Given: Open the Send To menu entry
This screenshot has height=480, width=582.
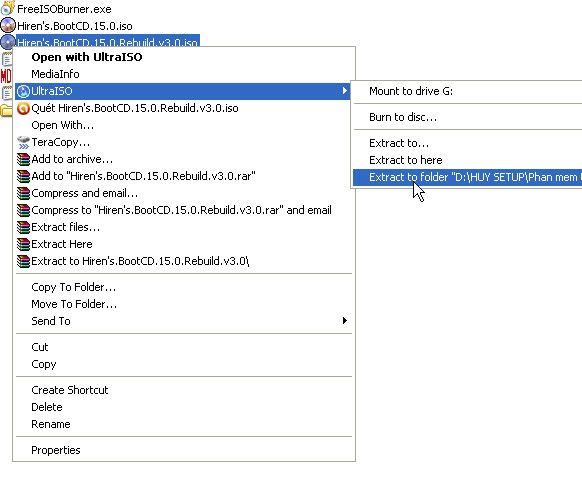Looking at the screenshot, I should 183,321.
